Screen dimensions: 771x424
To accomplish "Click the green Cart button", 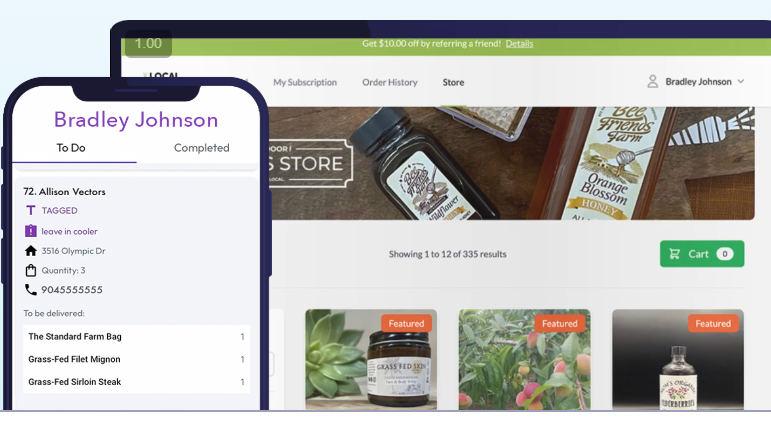I will pos(702,254).
